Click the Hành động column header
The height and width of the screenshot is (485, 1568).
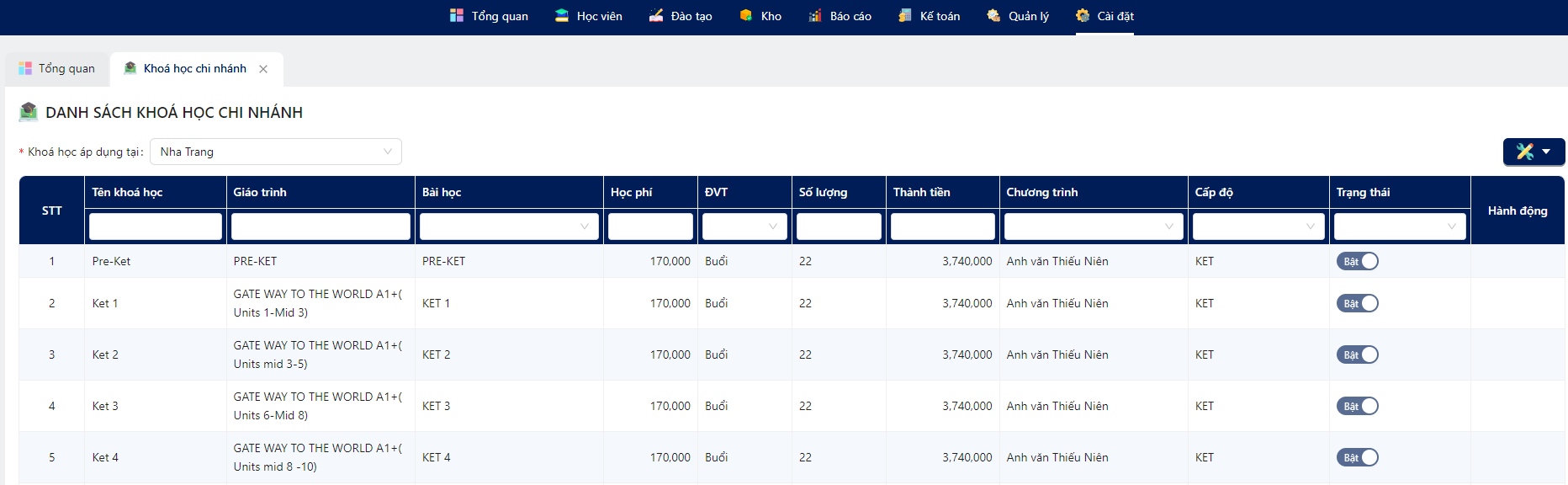1518,211
